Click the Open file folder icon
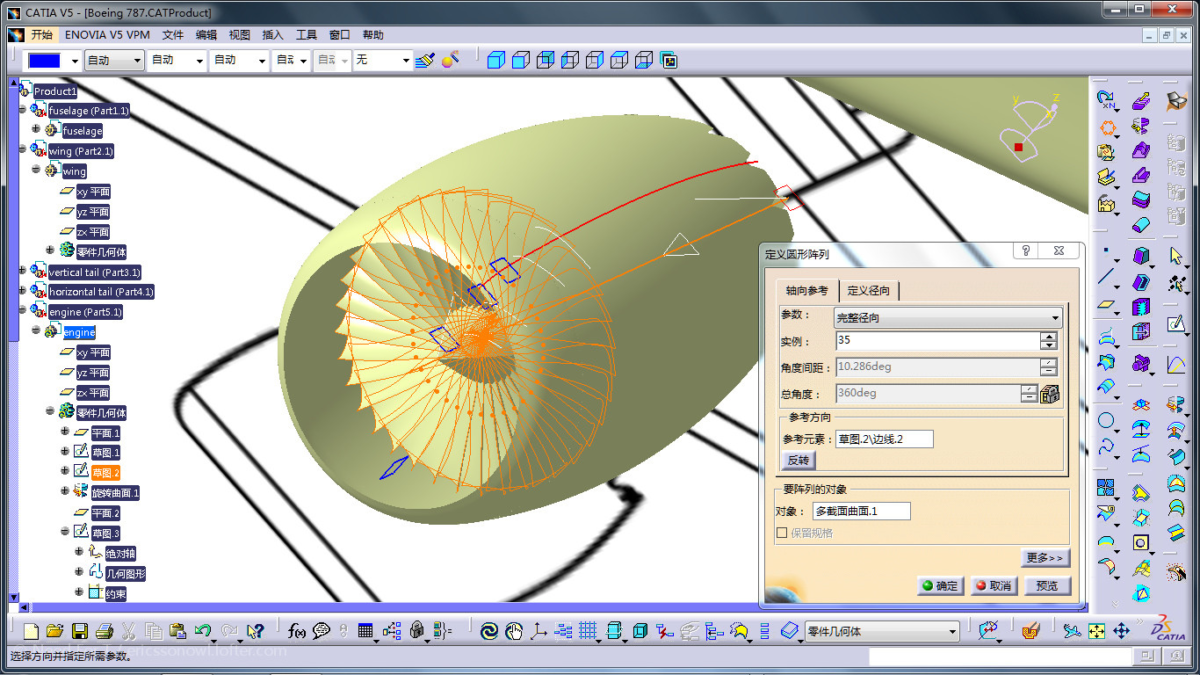This screenshot has width=1200, height=675. [55, 631]
